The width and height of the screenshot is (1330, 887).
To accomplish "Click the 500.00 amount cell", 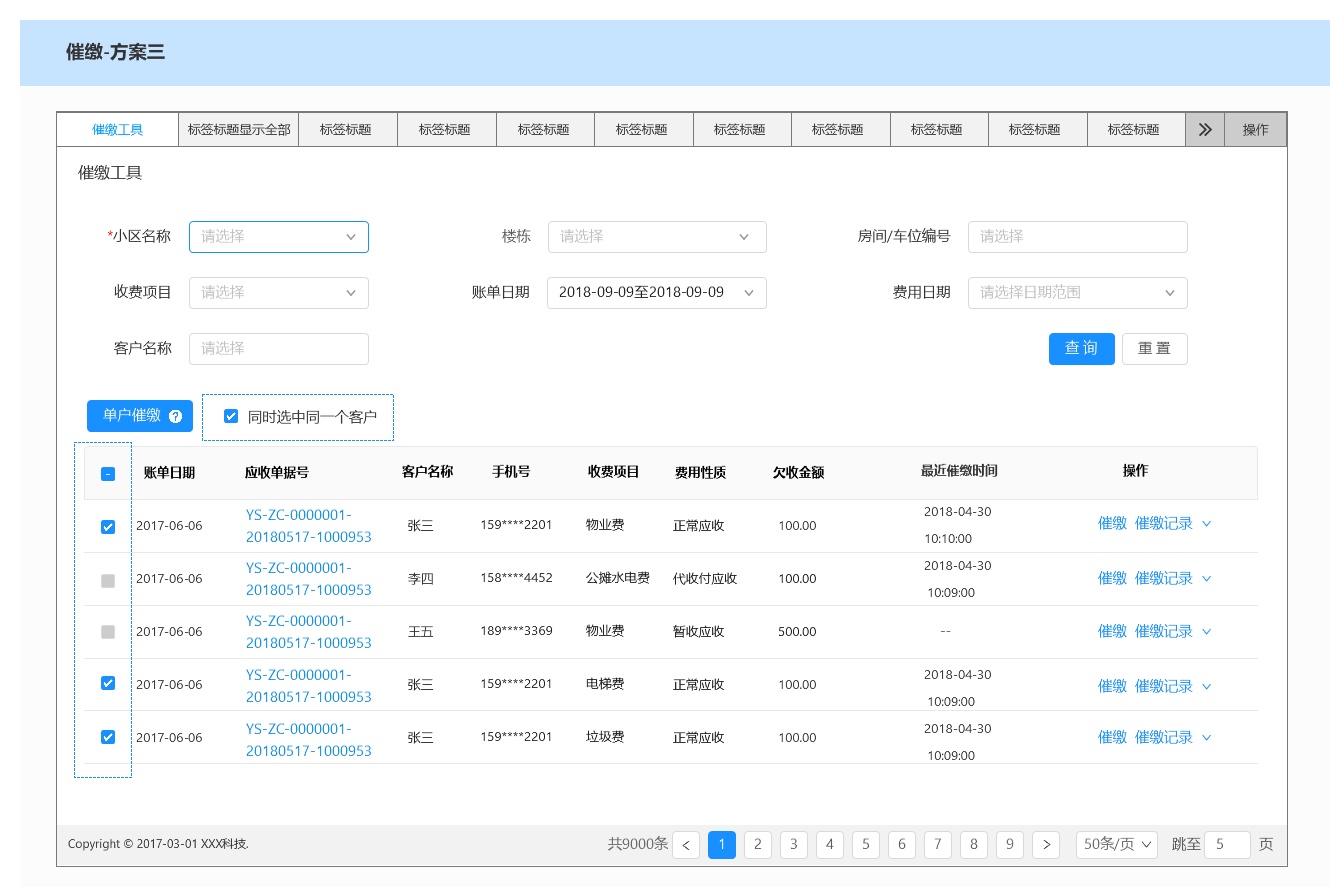I will [x=797, y=632].
